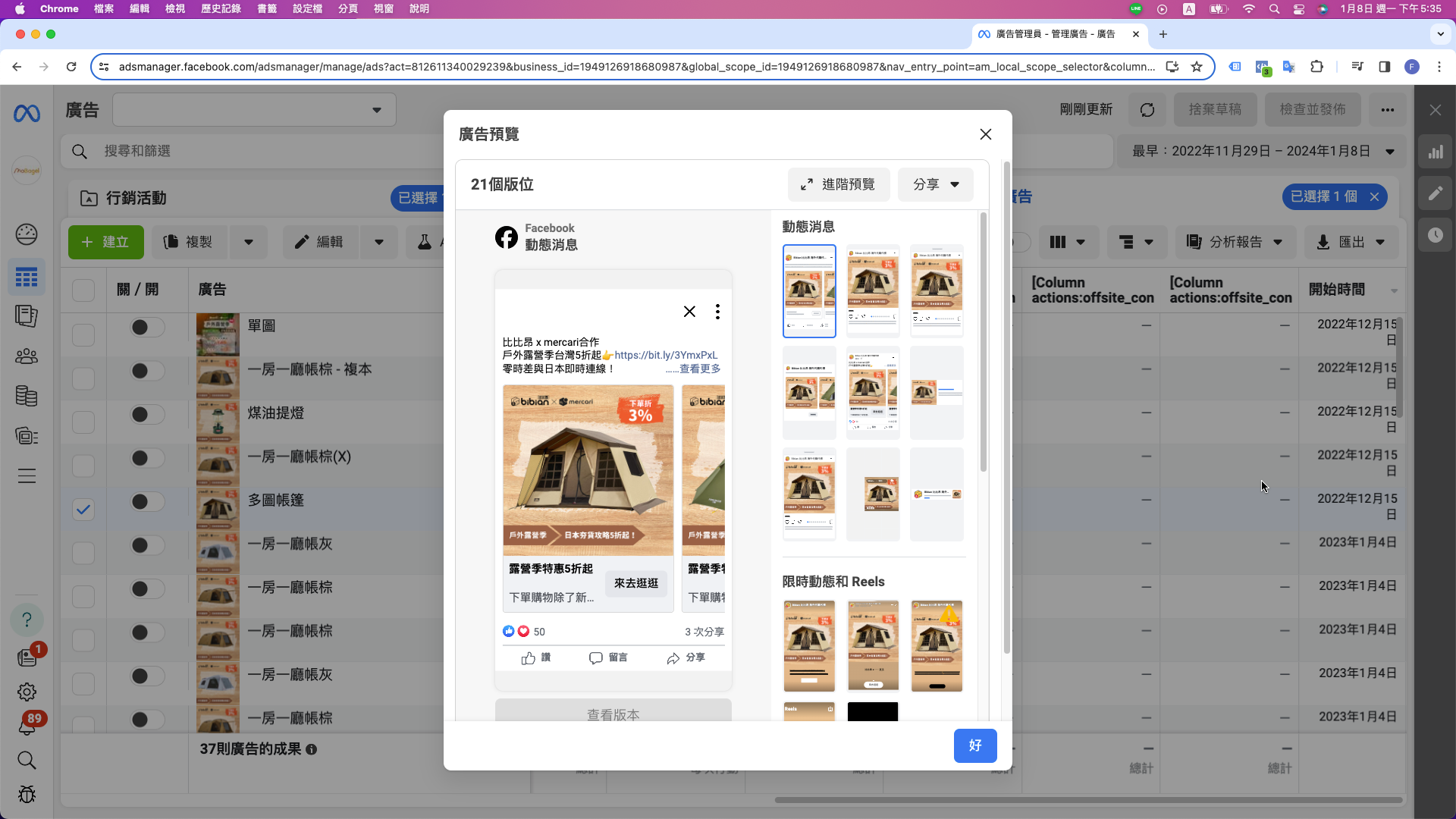Screen dimensions: 1456x819
Task: Close the 廣告預覽 dialog
Action: click(986, 134)
